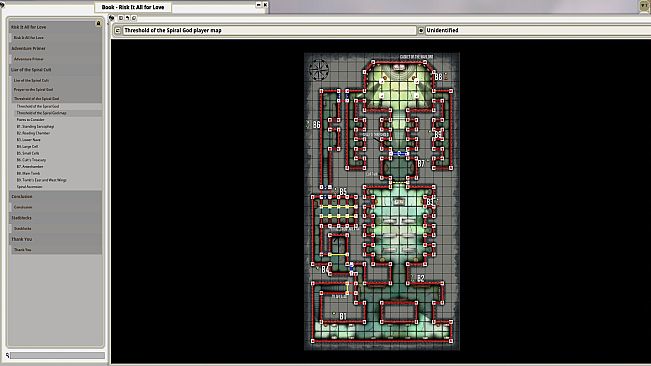
Task: Collapse the Thank You chapter header
Action: tap(56, 239)
